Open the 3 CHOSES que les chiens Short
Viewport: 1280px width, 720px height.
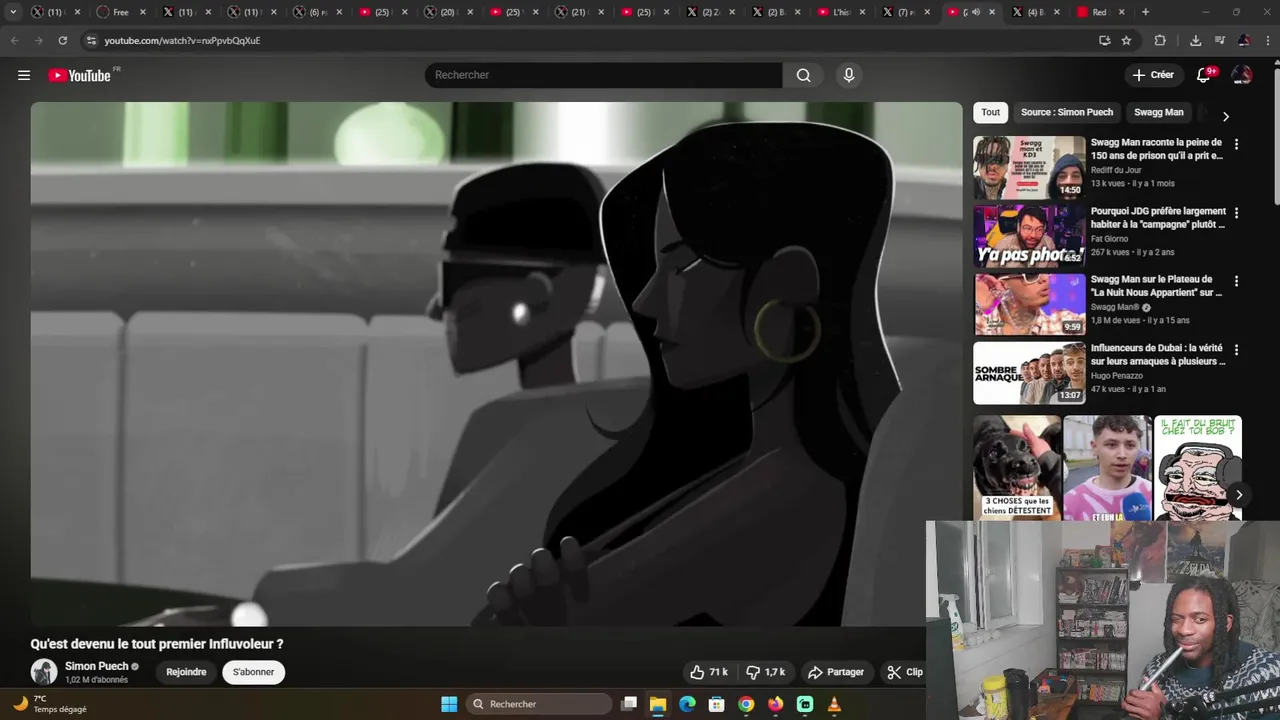pyautogui.click(x=1017, y=468)
